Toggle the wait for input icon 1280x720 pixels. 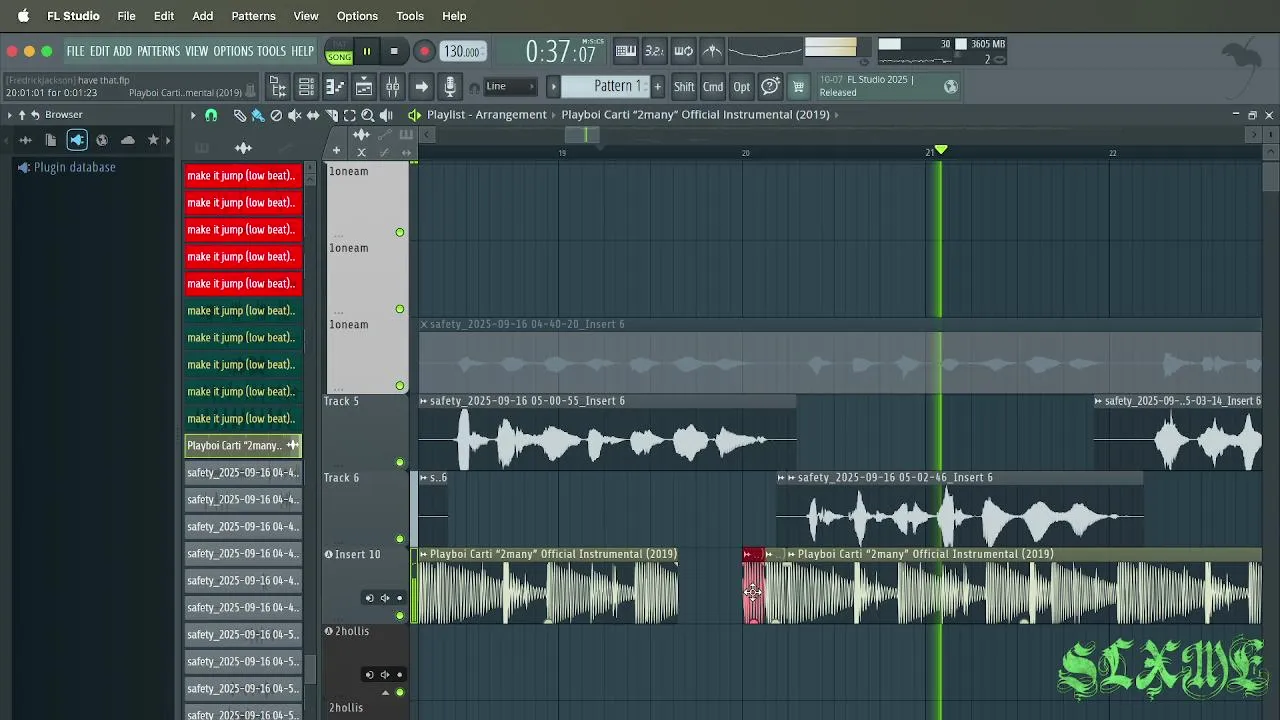click(683, 51)
